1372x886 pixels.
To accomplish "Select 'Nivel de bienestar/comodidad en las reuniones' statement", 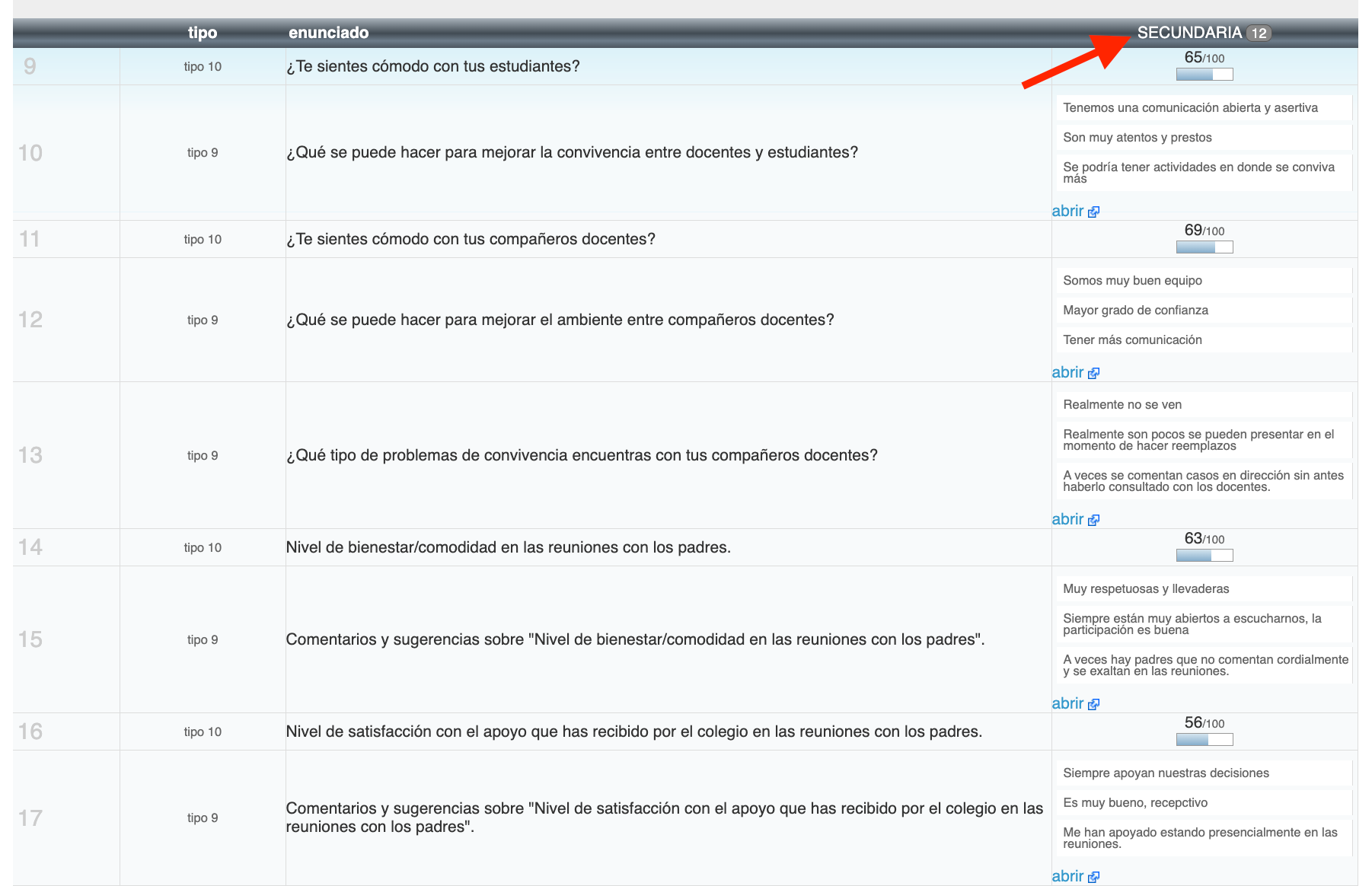I will 508,547.
